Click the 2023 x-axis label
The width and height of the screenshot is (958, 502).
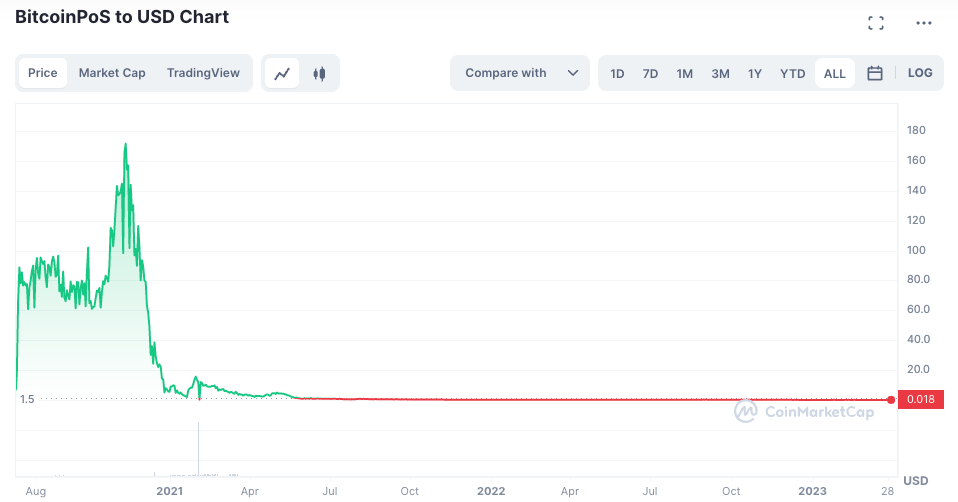point(812,491)
